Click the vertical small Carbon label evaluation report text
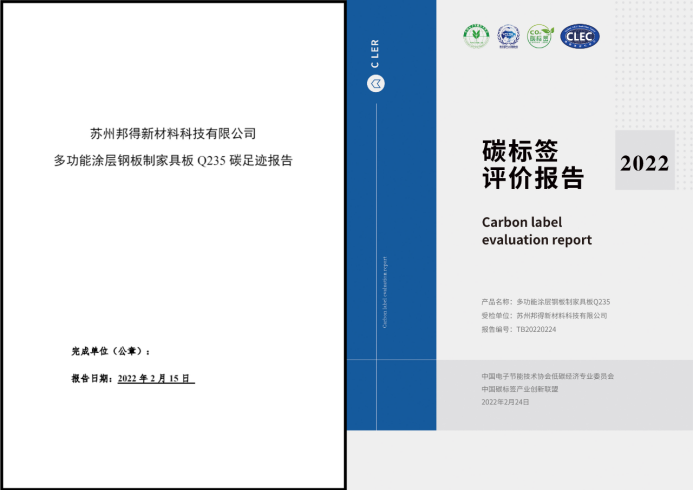693x490 pixels. 385,292
